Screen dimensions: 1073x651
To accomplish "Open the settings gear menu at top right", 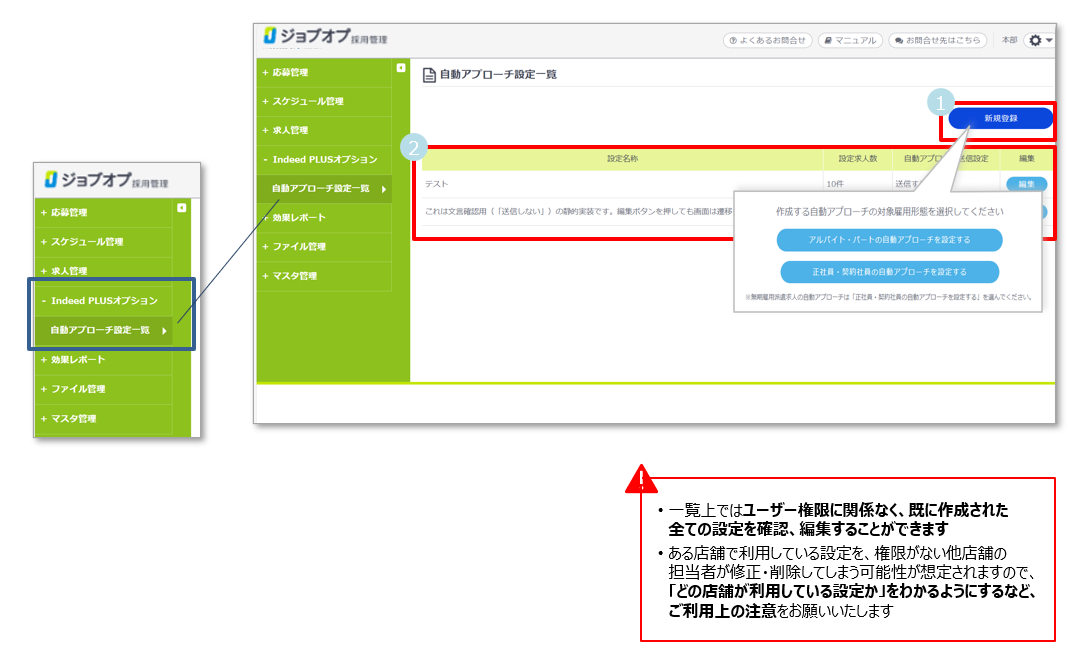I will click(1040, 40).
